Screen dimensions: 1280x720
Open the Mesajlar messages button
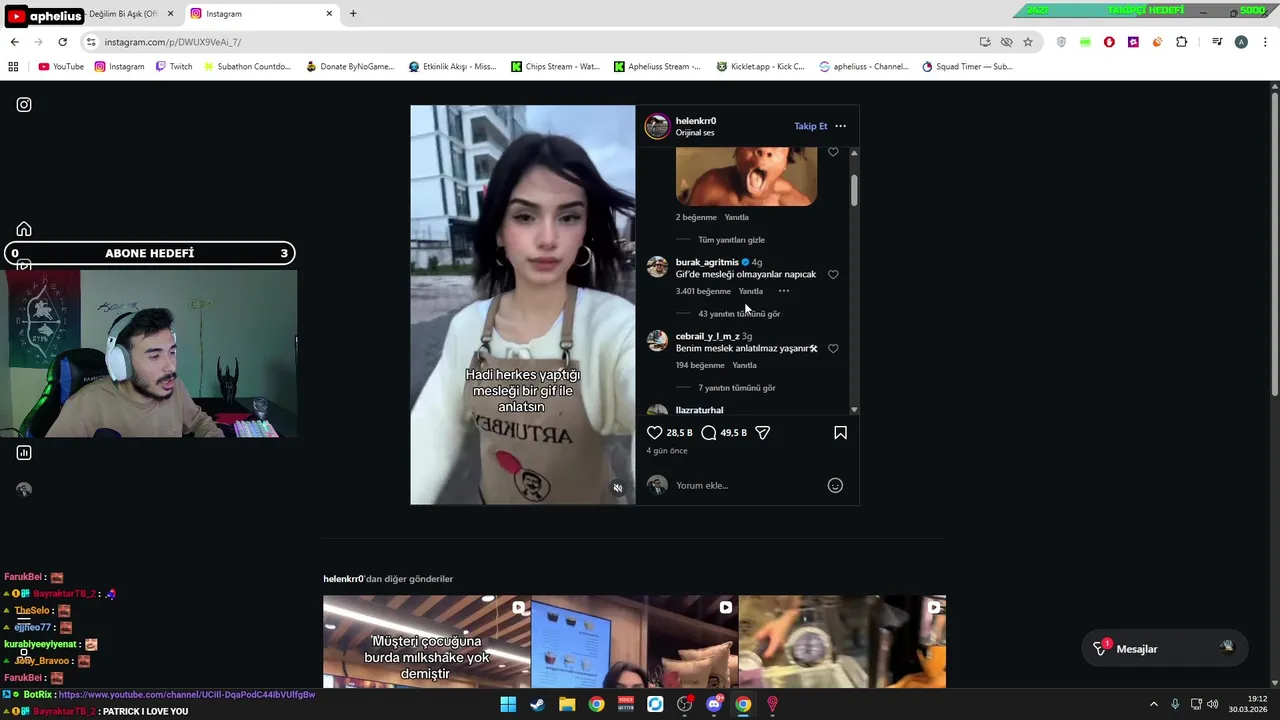click(x=1163, y=649)
